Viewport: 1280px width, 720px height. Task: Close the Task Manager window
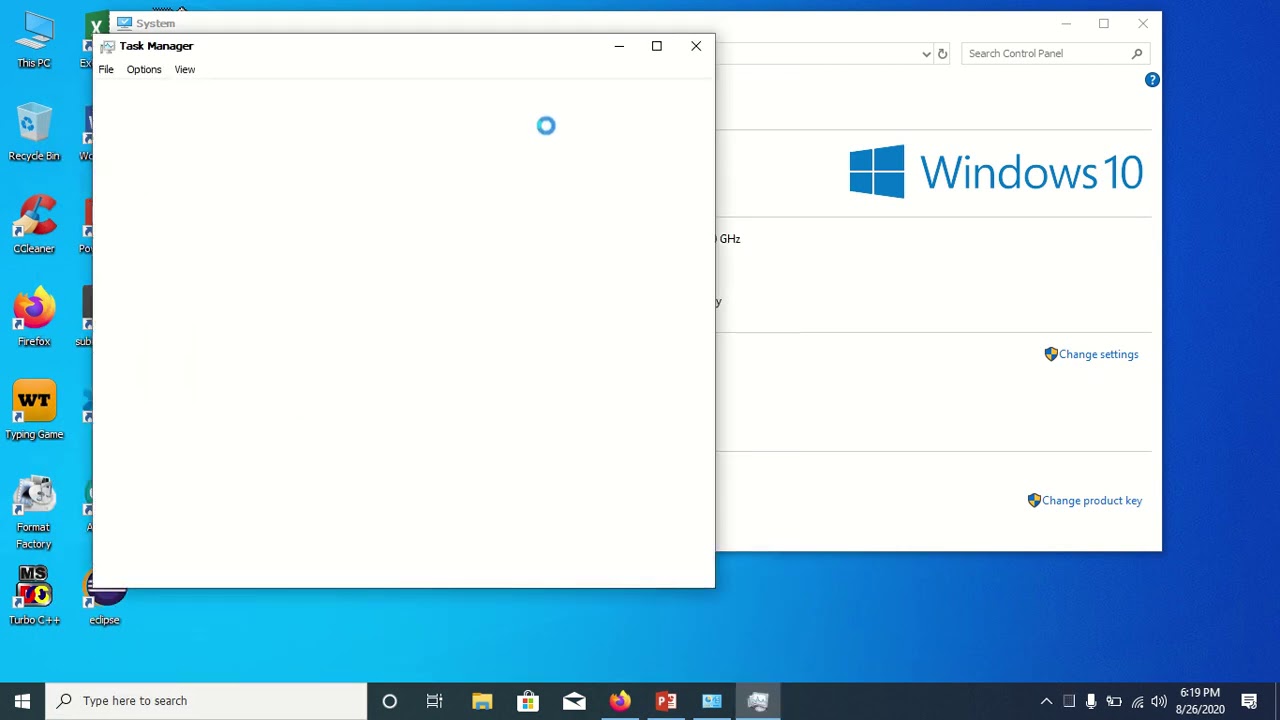[696, 46]
